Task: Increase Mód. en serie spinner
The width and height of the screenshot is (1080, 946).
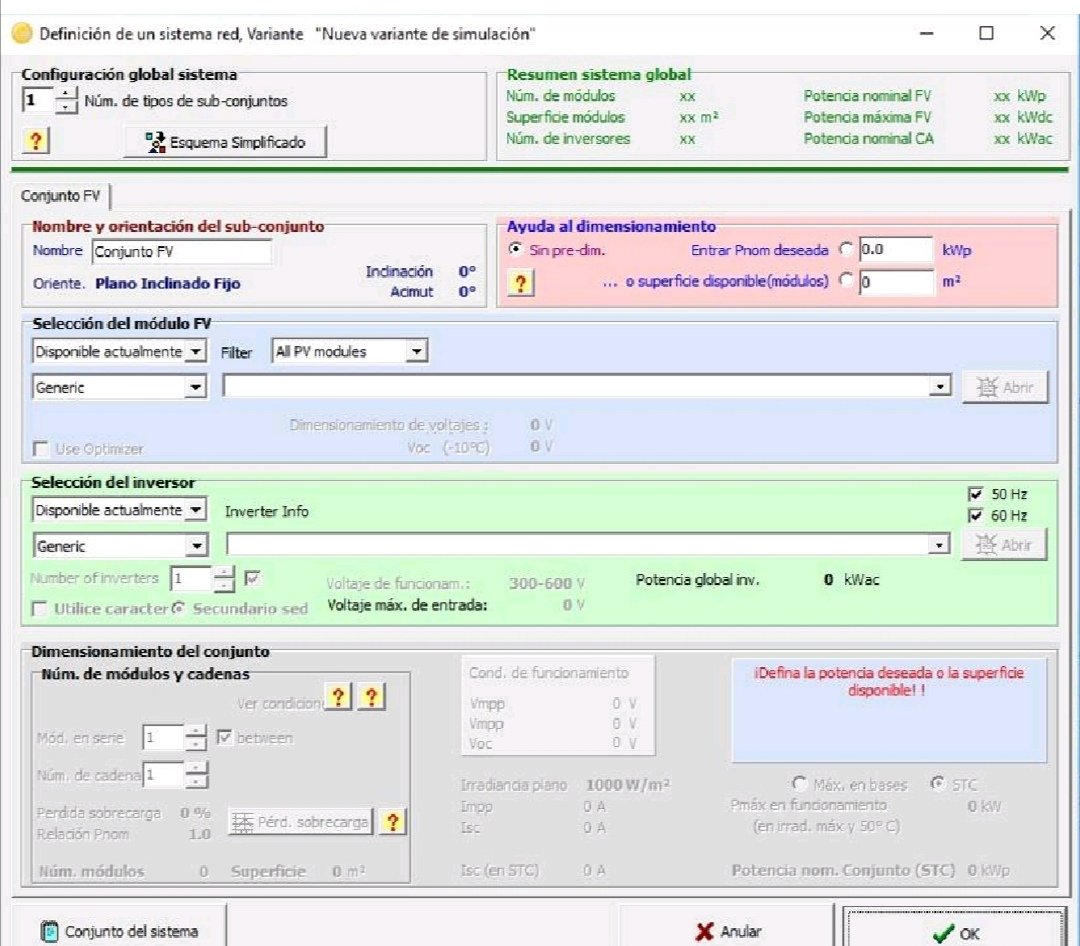Action: (196, 731)
